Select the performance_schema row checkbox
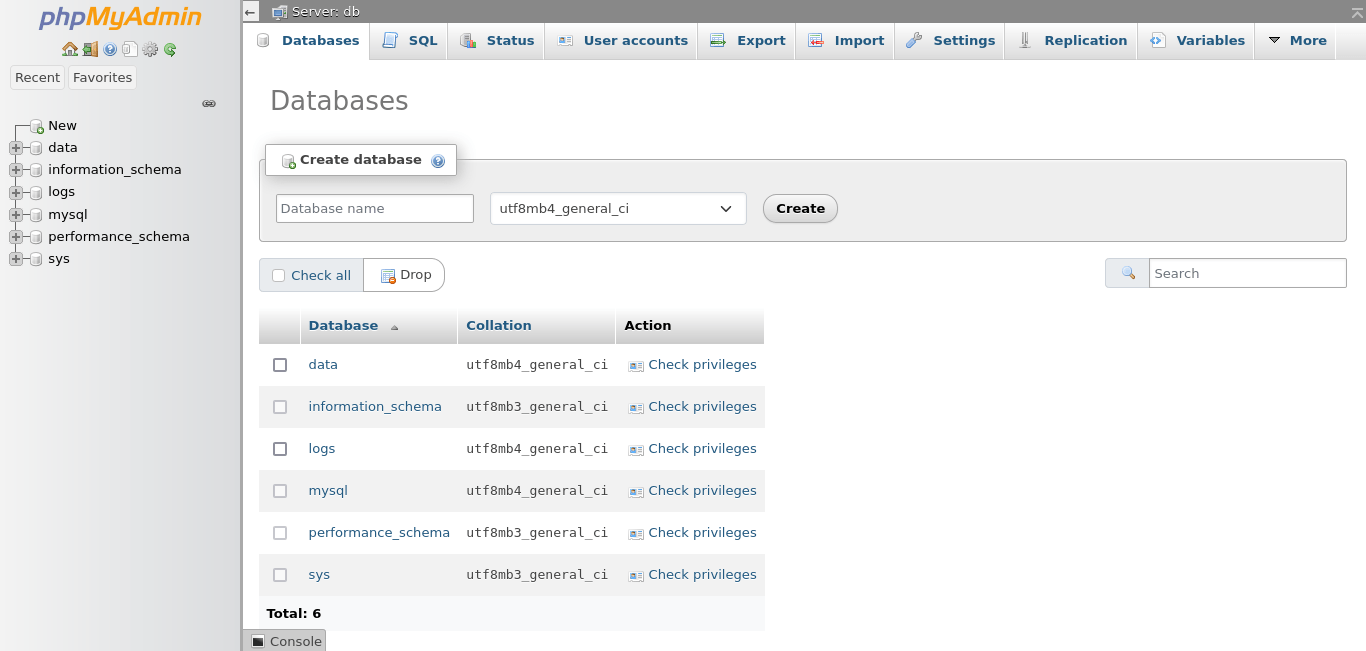 point(280,533)
